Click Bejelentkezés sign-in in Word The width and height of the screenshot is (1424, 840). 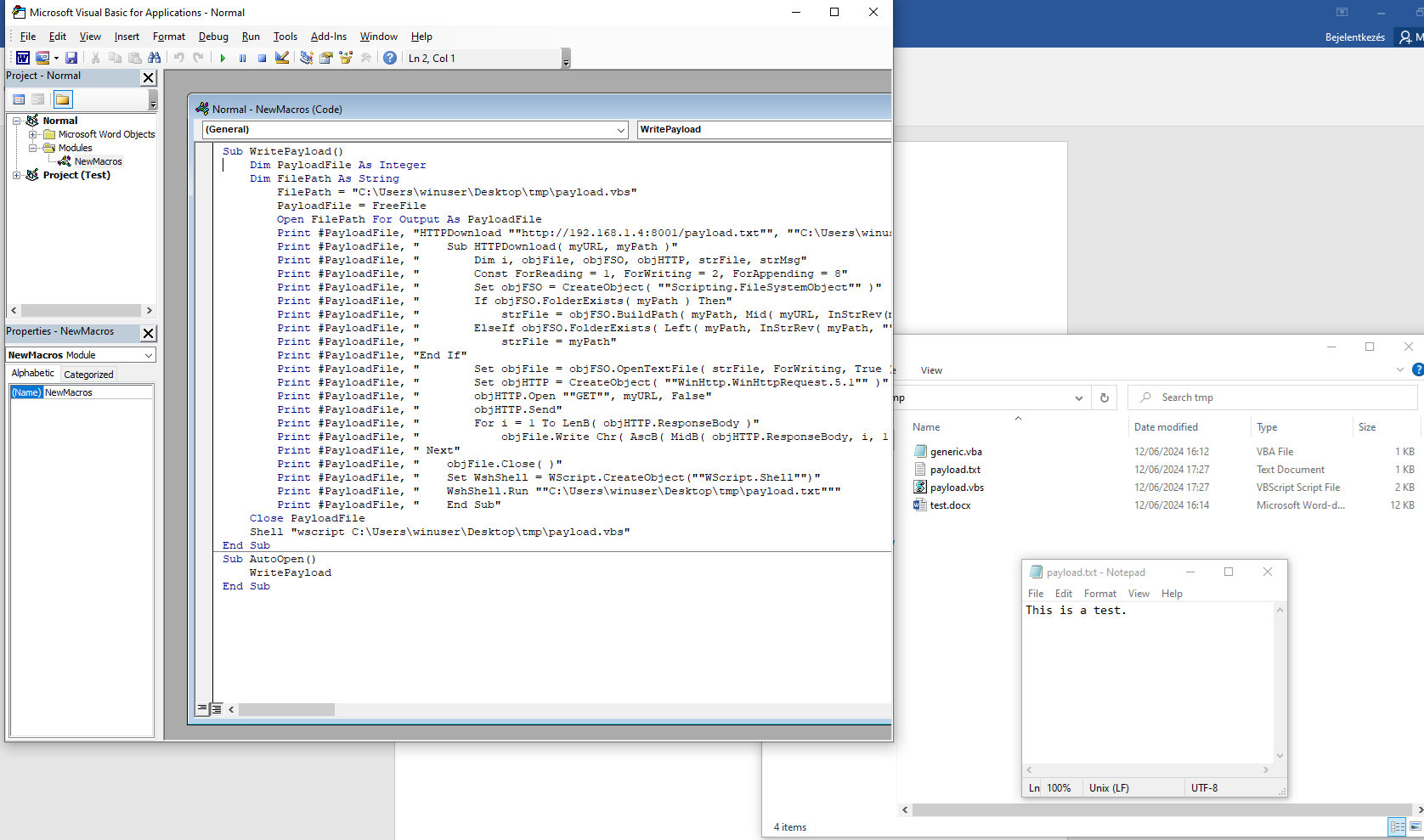(x=1355, y=37)
